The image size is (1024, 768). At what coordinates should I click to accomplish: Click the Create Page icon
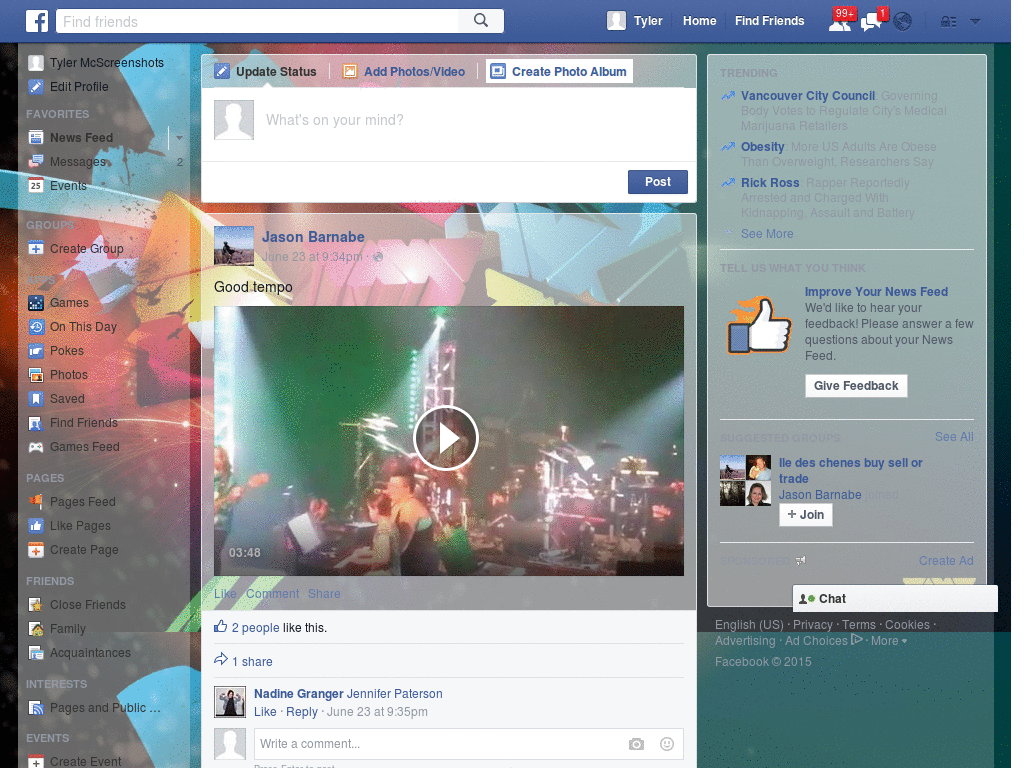coord(36,550)
